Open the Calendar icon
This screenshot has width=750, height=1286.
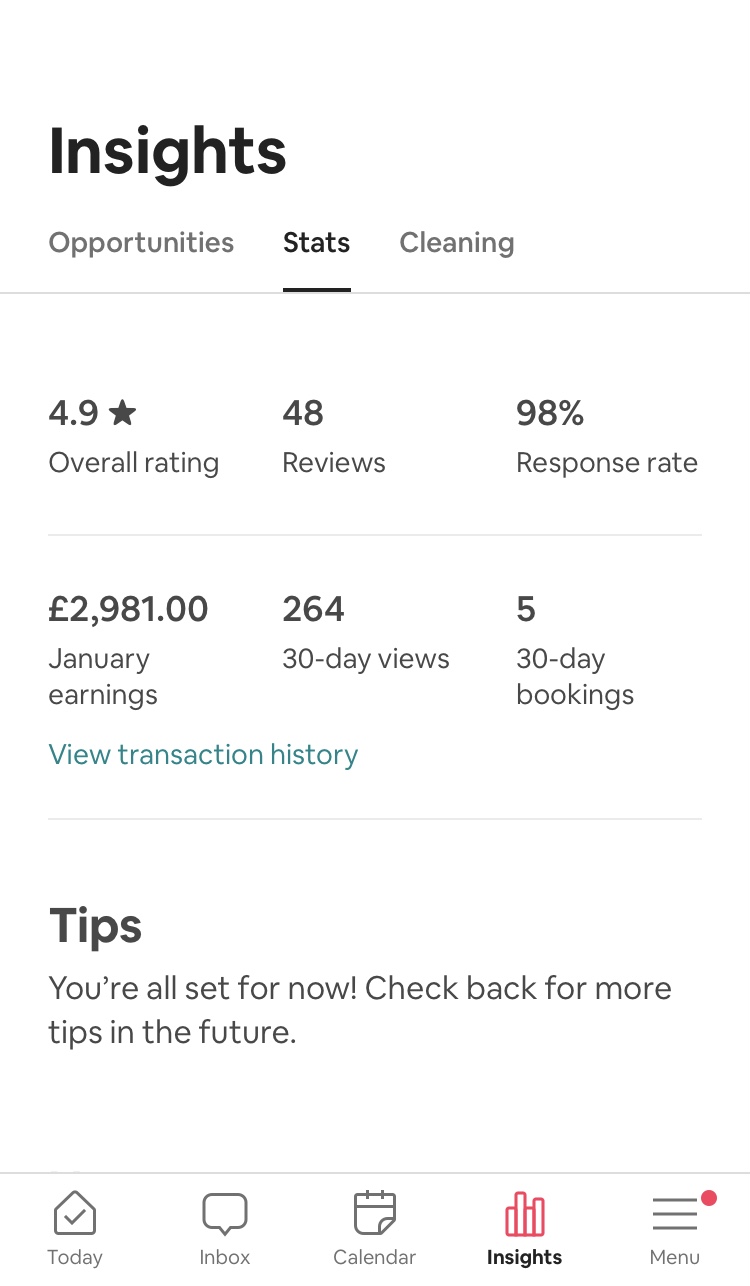[x=375, y=1214]
